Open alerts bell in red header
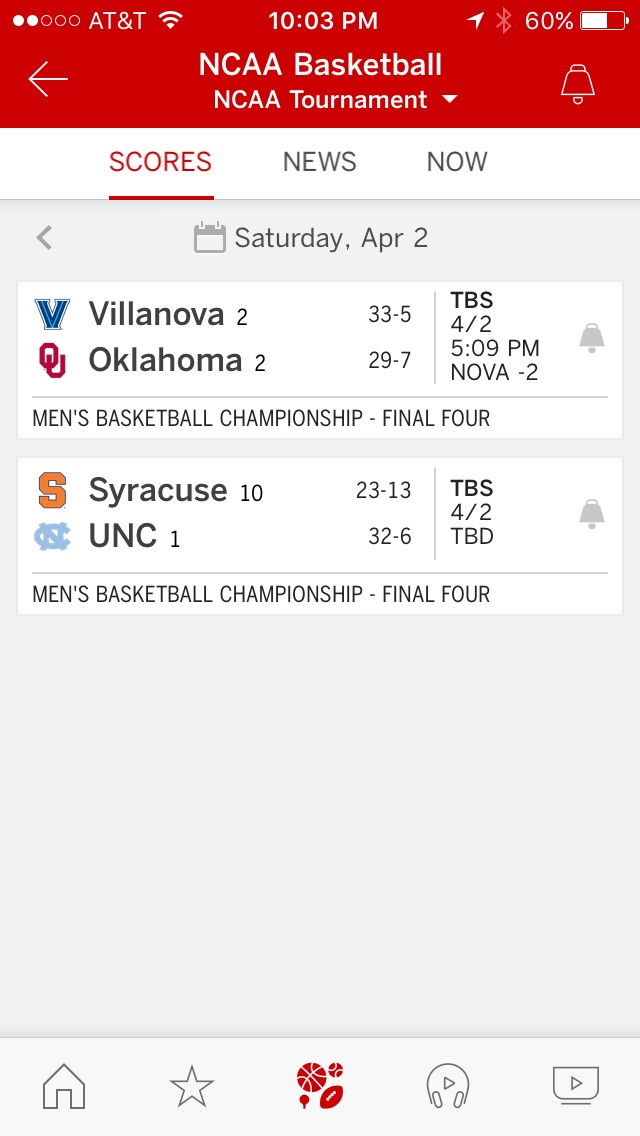Viewport: 640px width, 1136px height. coord(578,83)
